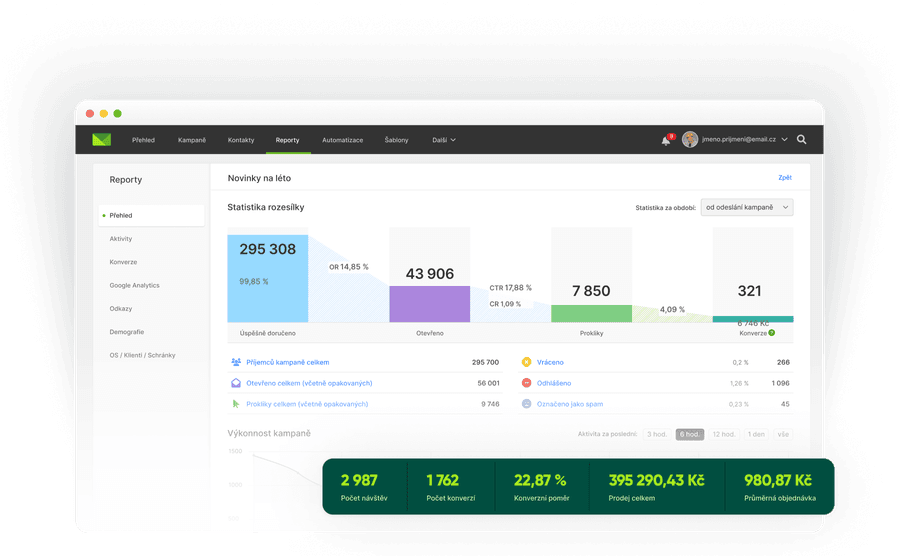Select the 1 den activity period
This screenshot has height=556, width=900.
(x=757, y=434)
